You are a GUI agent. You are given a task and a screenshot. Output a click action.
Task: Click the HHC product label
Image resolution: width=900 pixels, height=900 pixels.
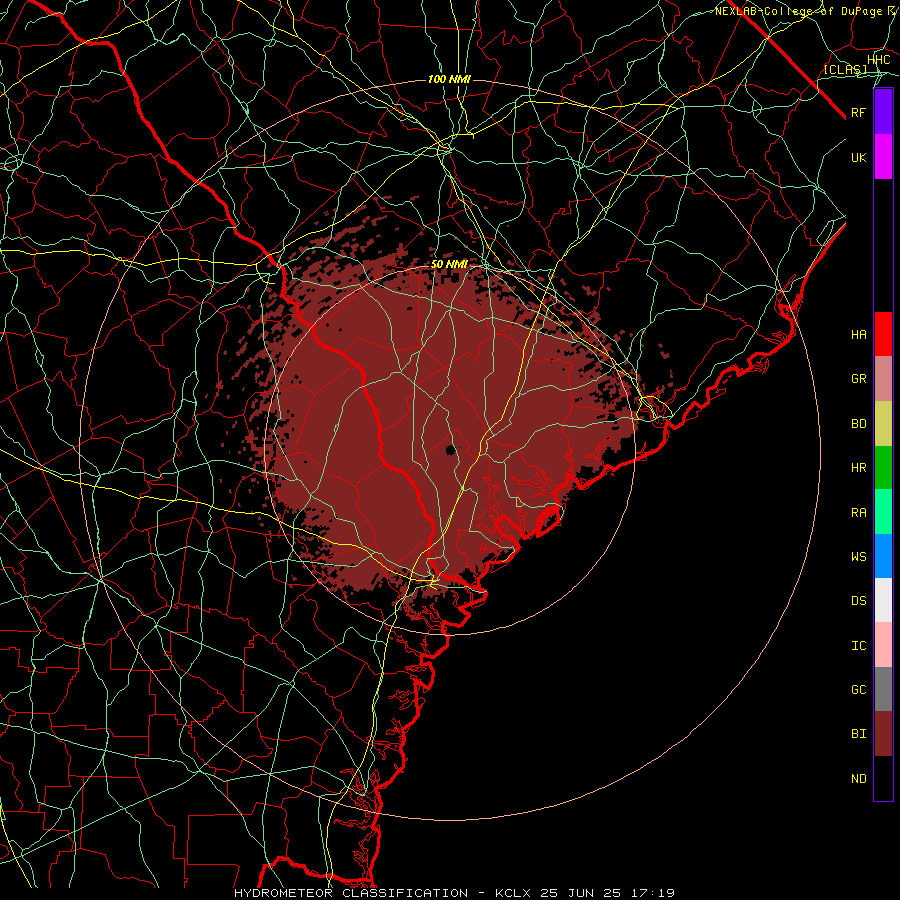pyautogui.click(x=878, y=60)
